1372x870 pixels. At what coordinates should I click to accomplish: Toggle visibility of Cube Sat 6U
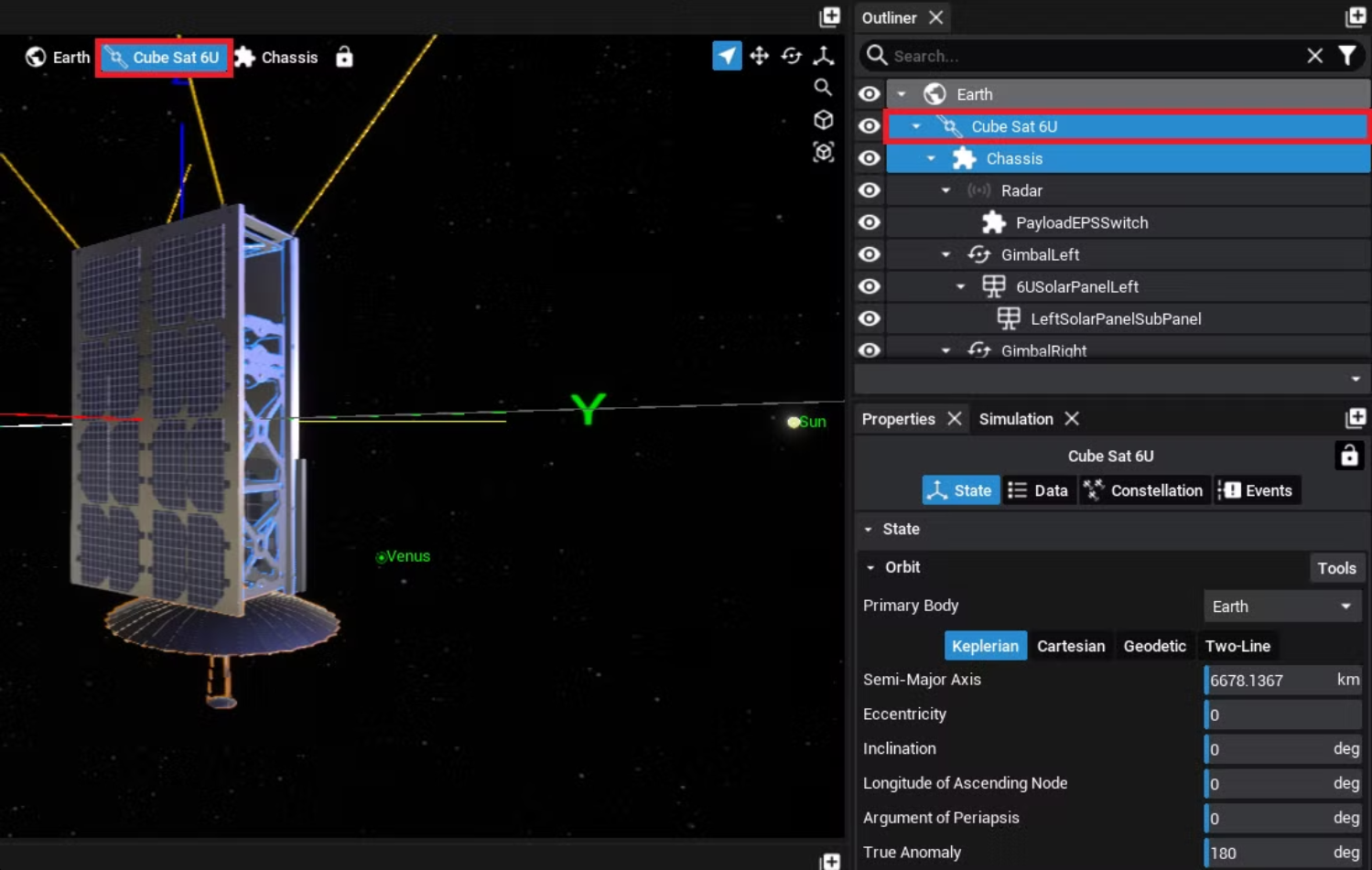(869, 126)
